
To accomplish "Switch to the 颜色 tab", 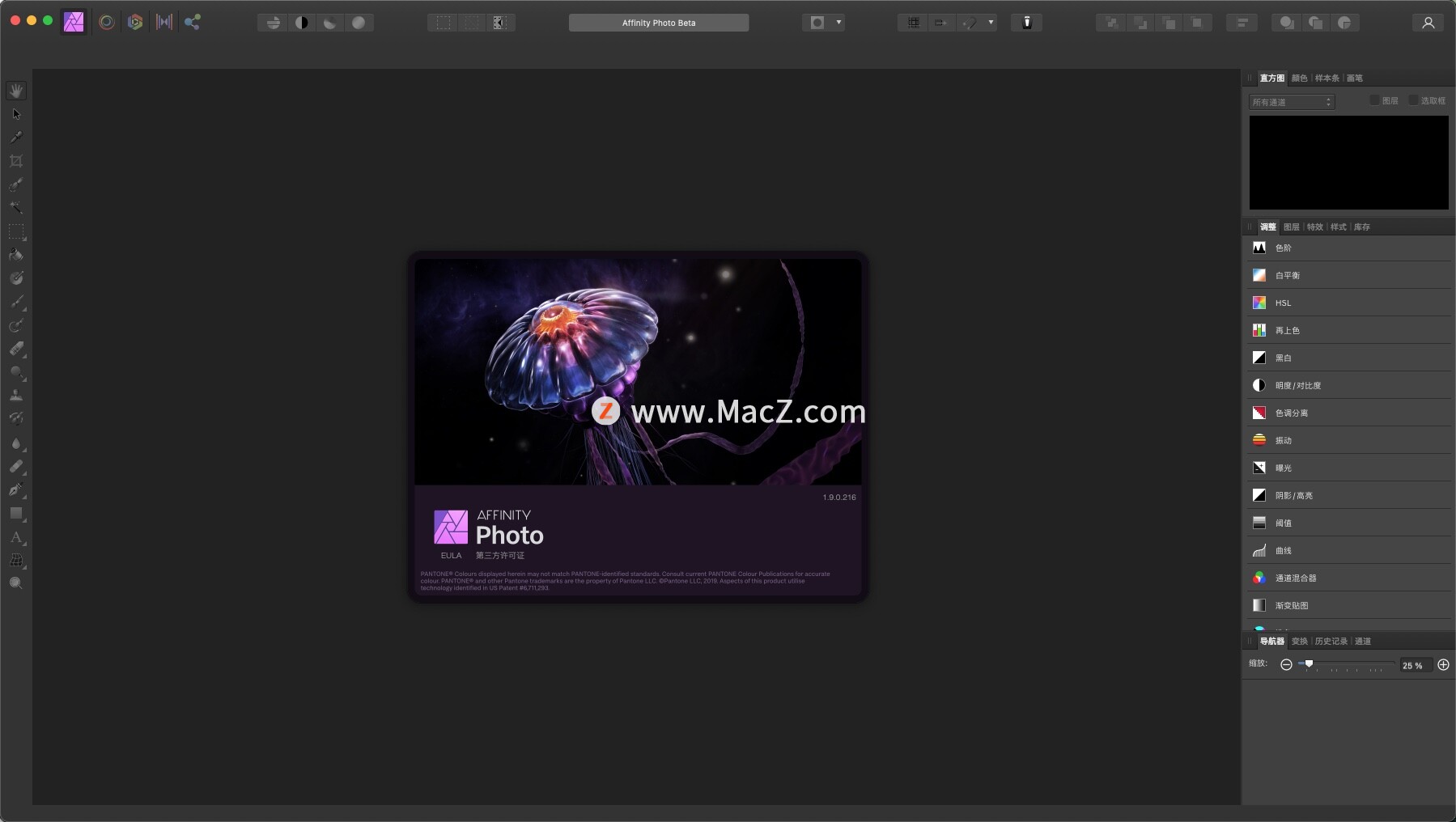I will [x=1300, y=78].
